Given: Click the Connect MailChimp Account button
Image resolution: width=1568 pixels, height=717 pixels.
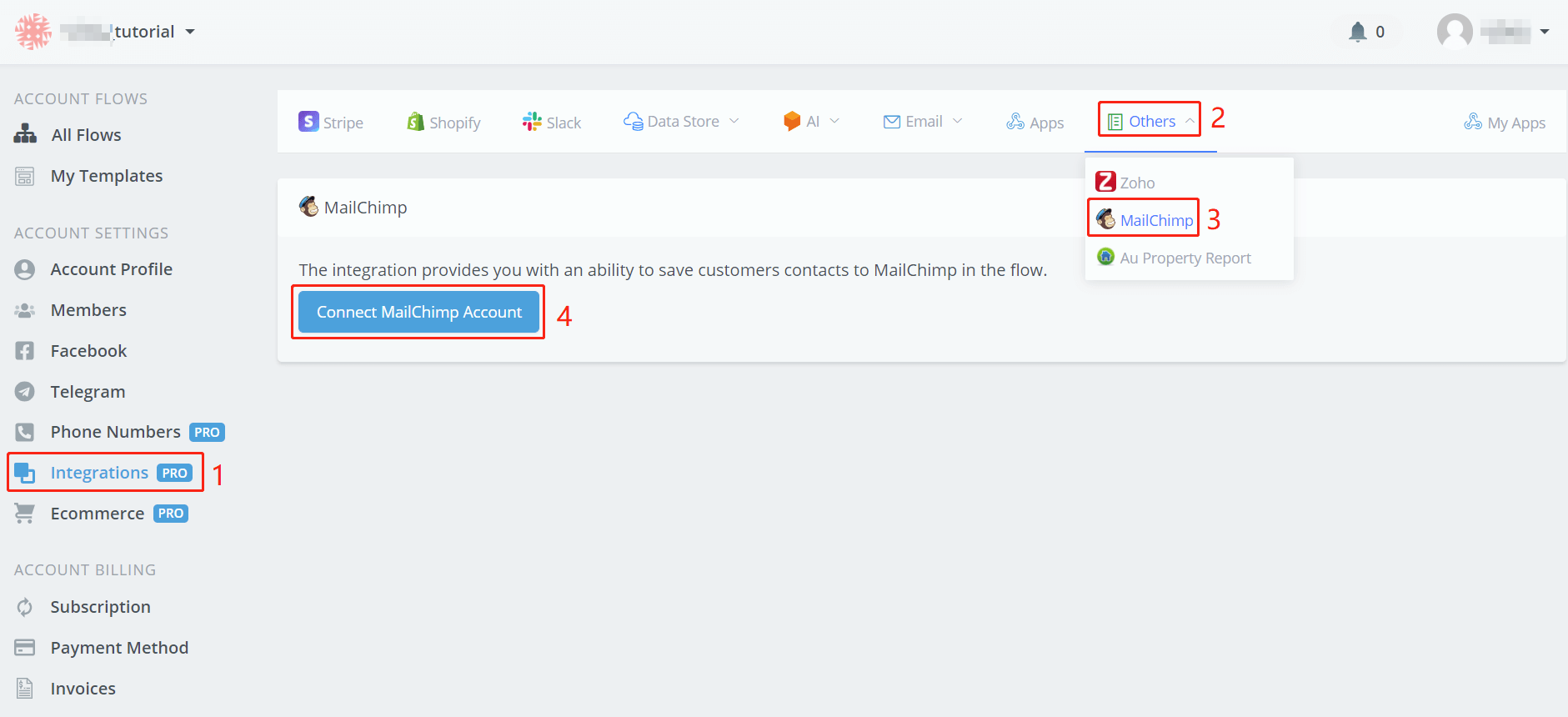Looking at the screenshot, I should (x=418, y=312).
